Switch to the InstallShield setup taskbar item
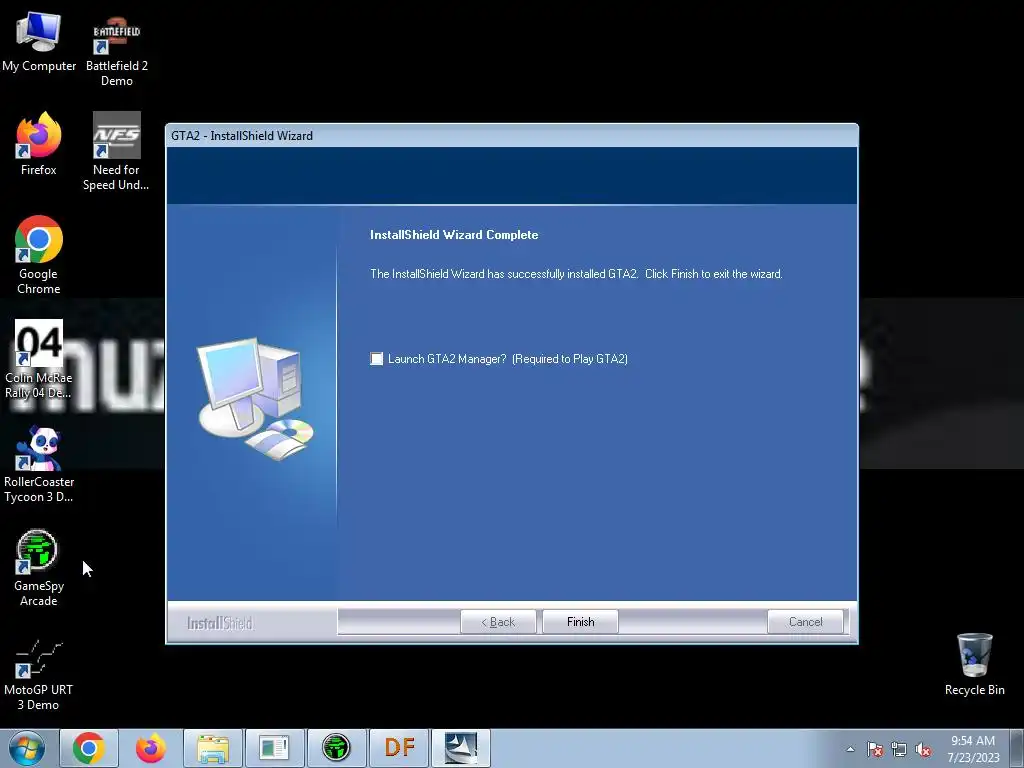 461,748
